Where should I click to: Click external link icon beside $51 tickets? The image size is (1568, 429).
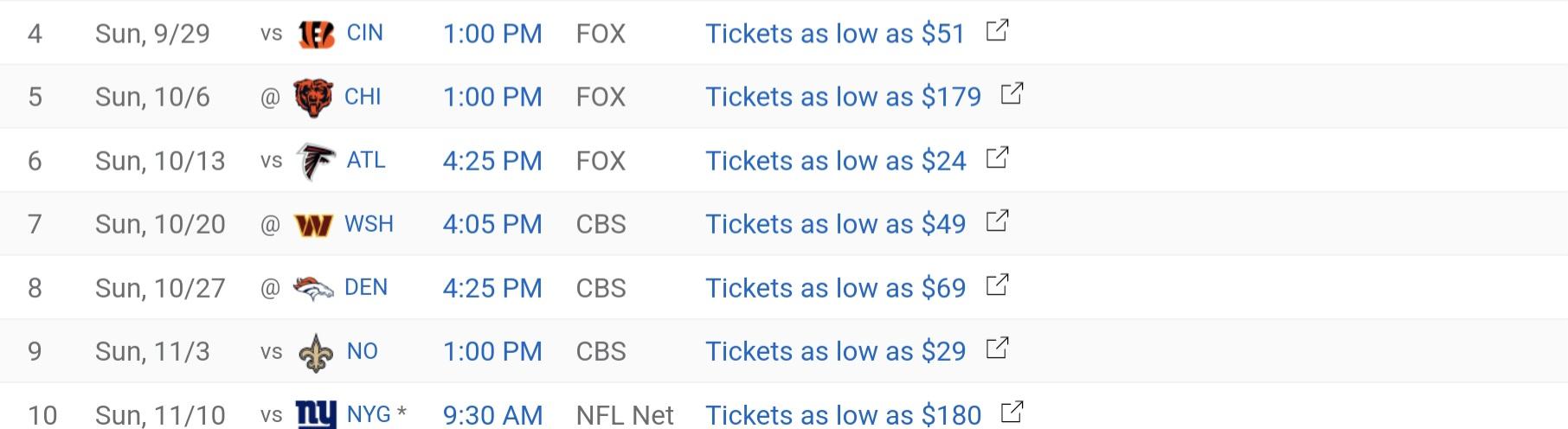click(x=998, y=31)
